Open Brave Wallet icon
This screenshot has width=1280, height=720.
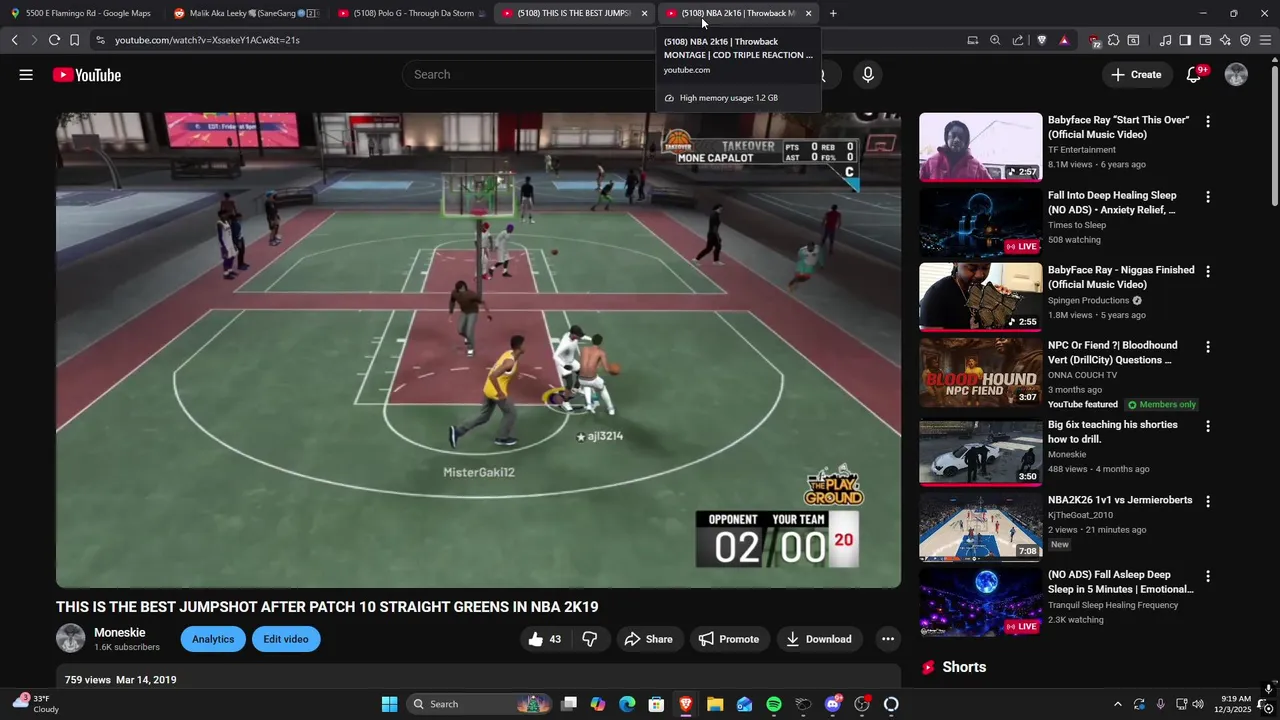point(1205,40)
